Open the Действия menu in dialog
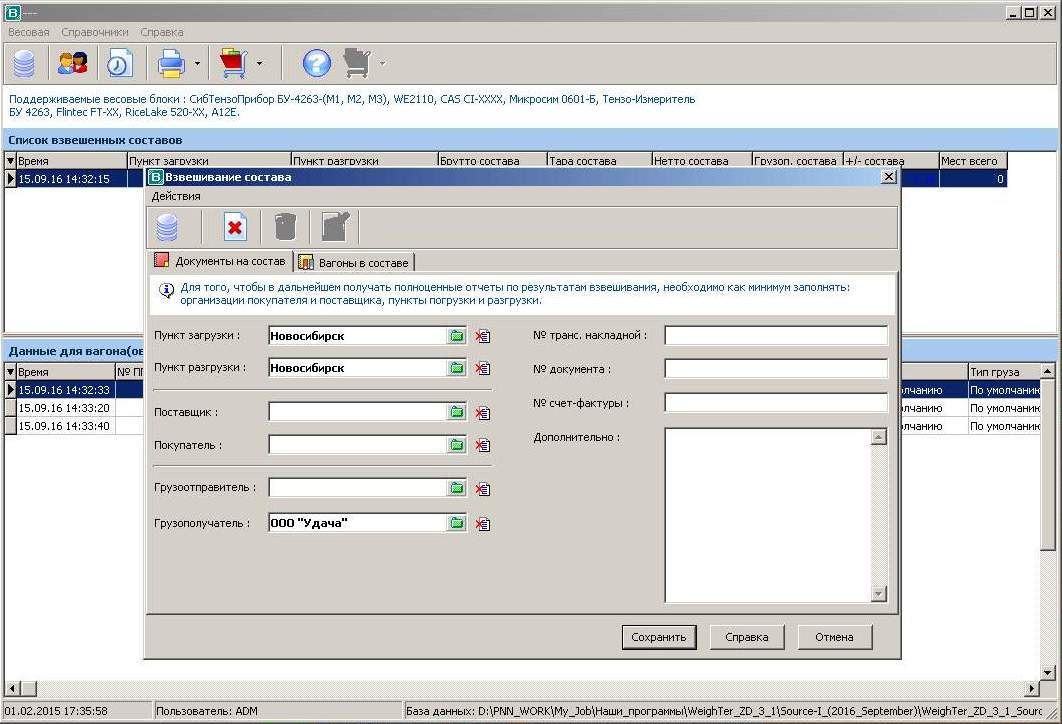Viewport: 1062px width, 724px height. 176,196
